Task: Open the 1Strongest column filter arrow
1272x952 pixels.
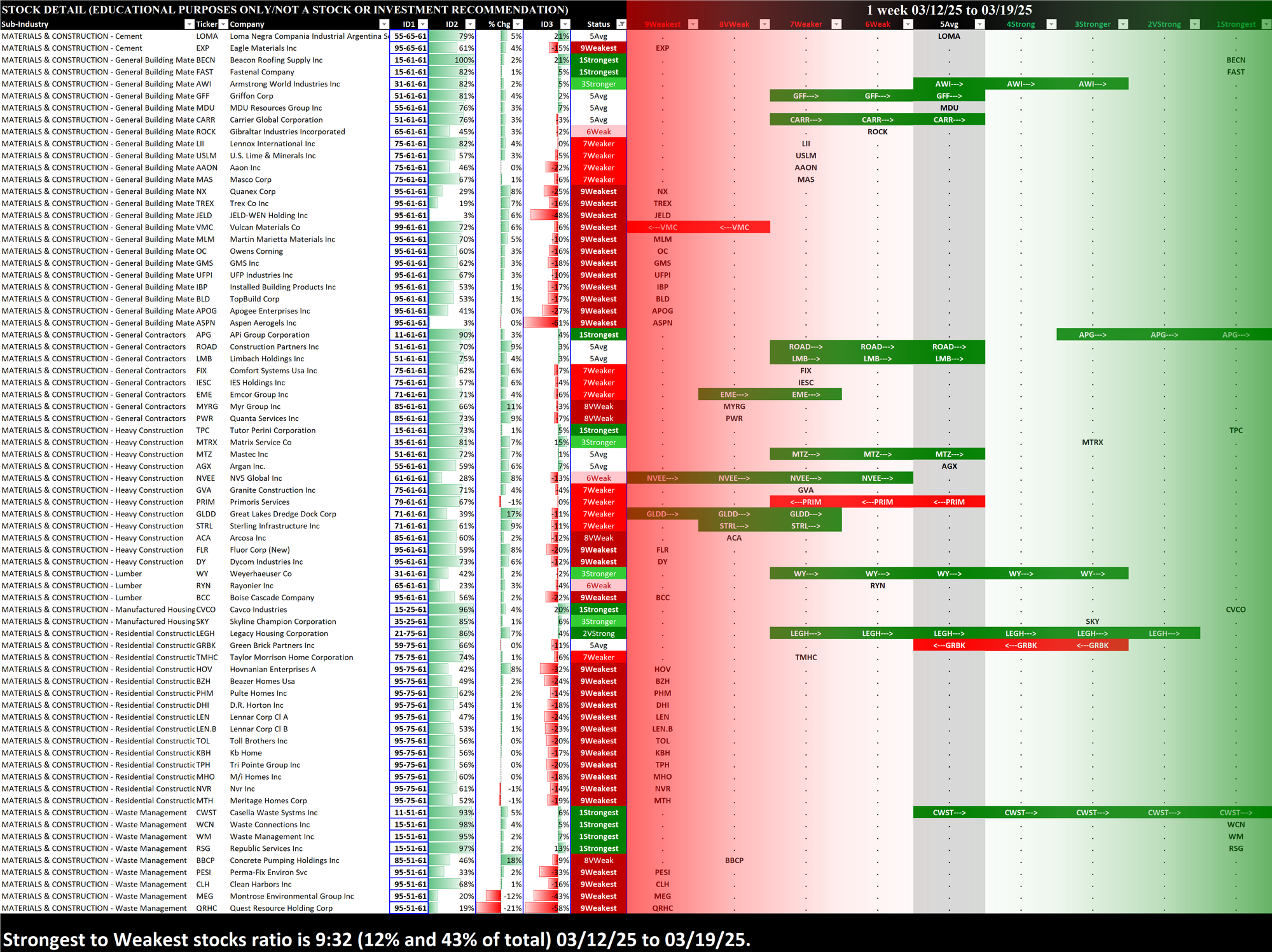Action: point(1266,24)
